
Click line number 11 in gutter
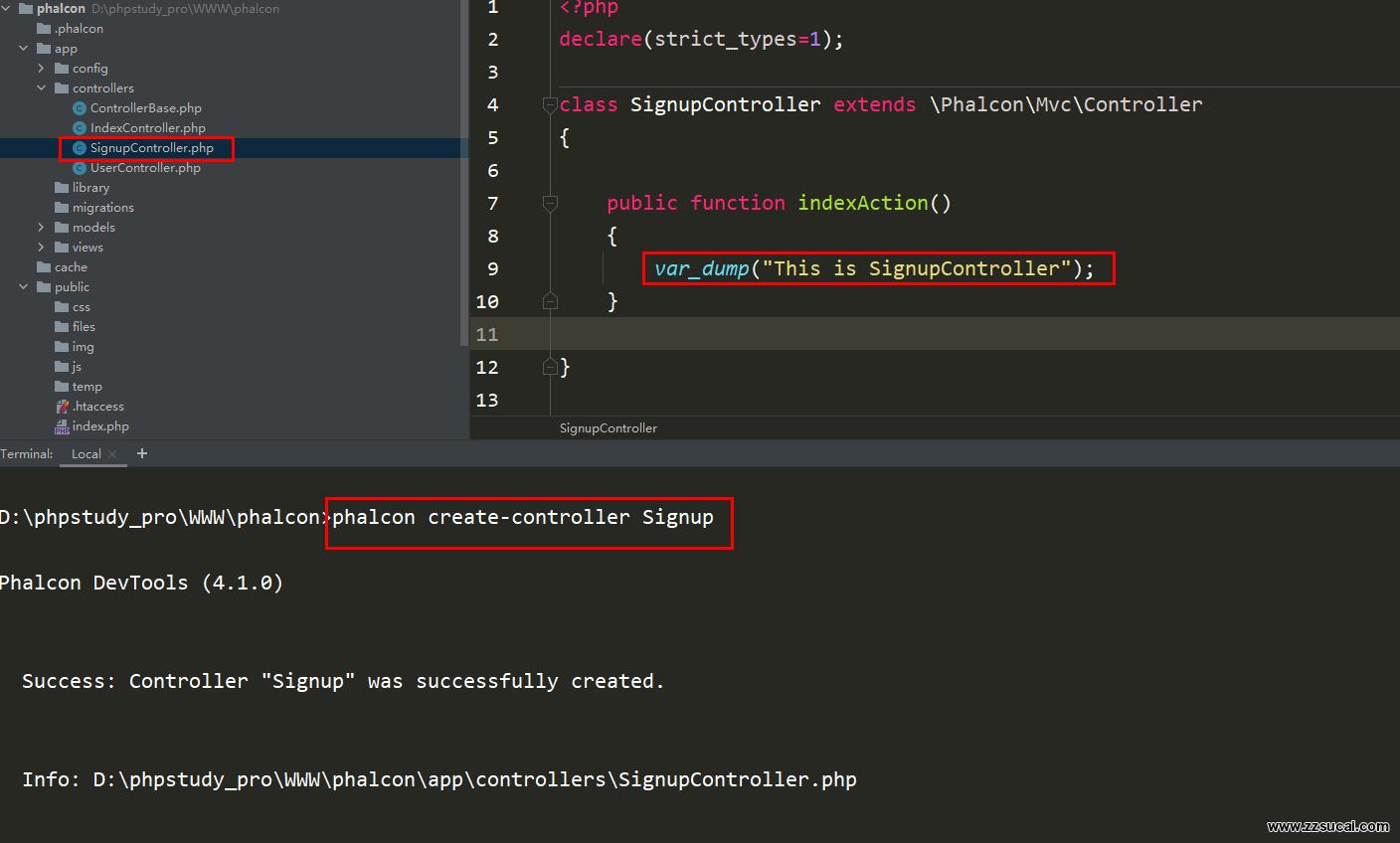(486, 334)
